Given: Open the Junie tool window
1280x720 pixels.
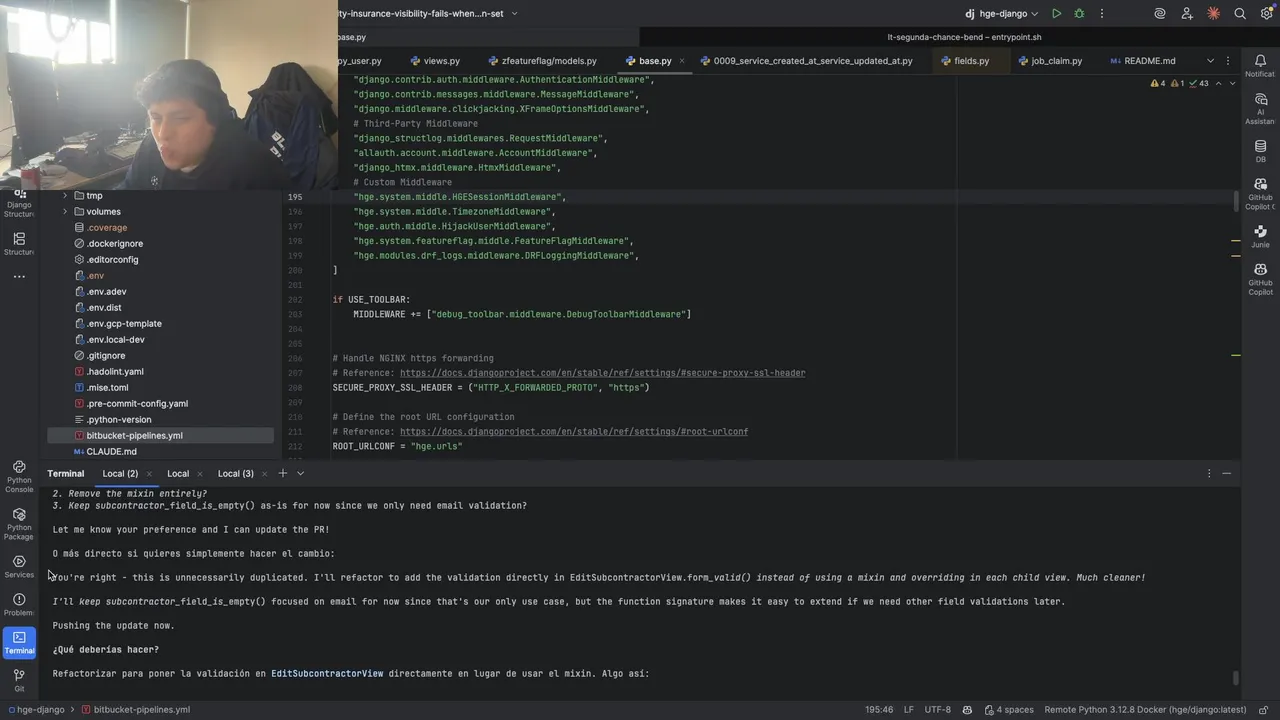Looking at the screenshot, I should pyautogui.click(x=1260, y=236).
